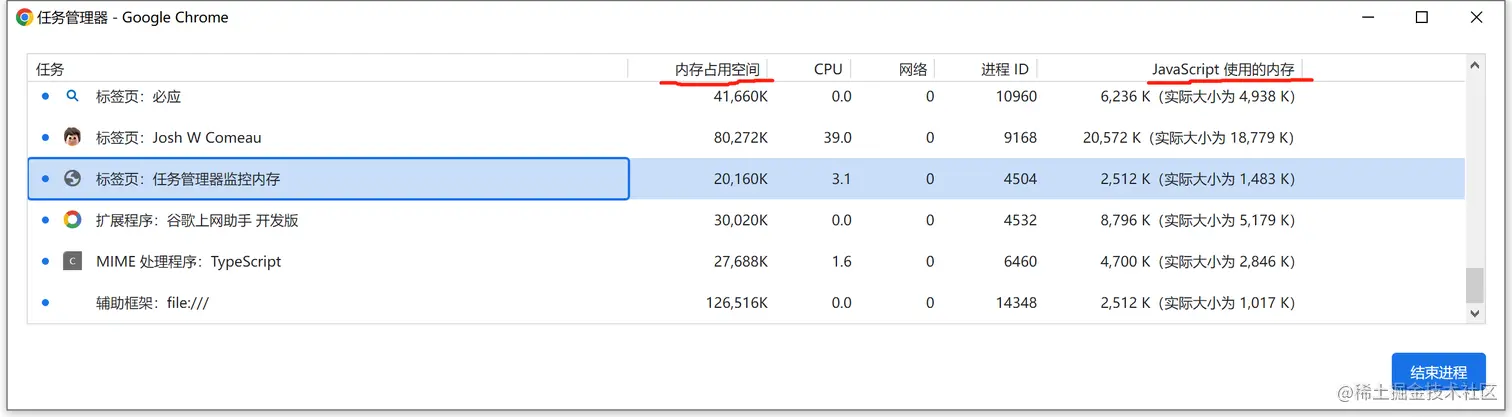The height and width of the screenshot is (417, 1512).
Task: Sort by 内存占用空间 column header
Action: pos(717,69)
